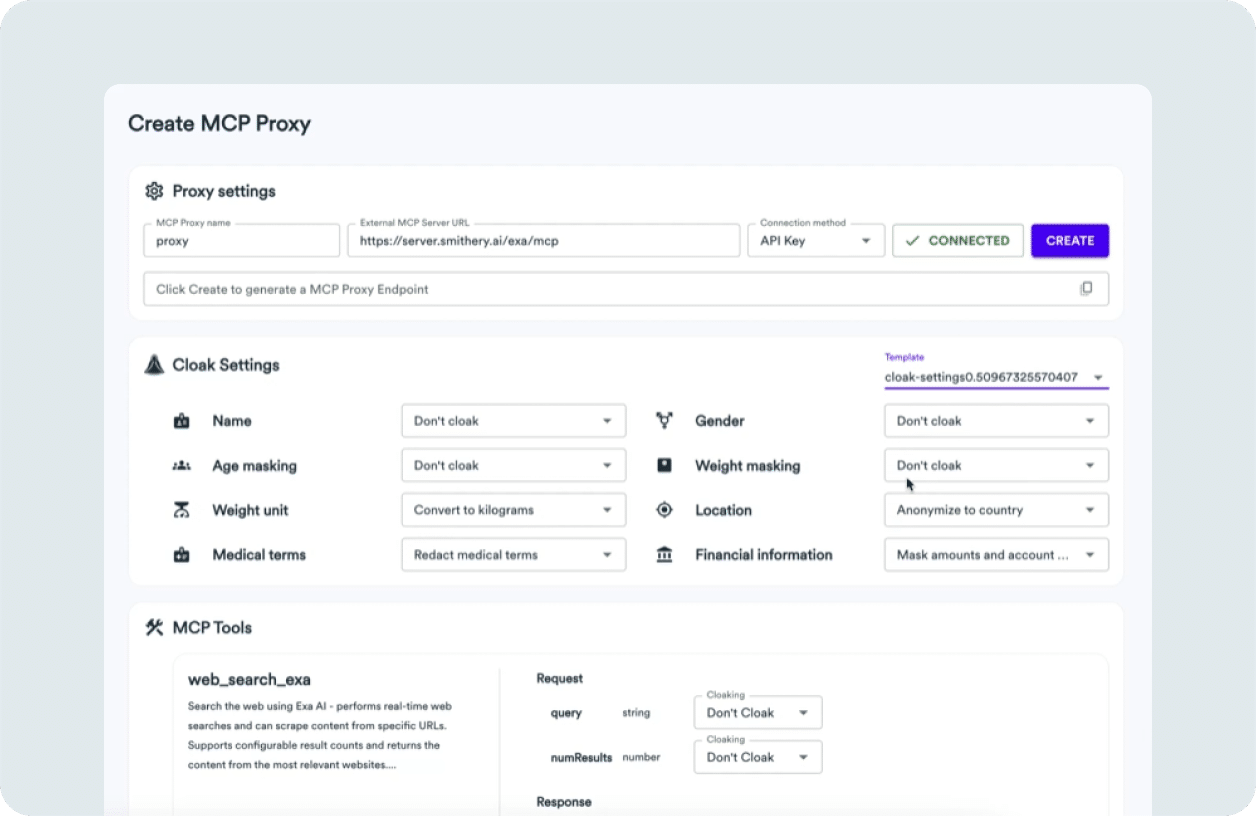The width and height of the screenshot is (1256, 816).
Task: Click the Financial information label
Action: pyautogui.click(x=764, y=555)
